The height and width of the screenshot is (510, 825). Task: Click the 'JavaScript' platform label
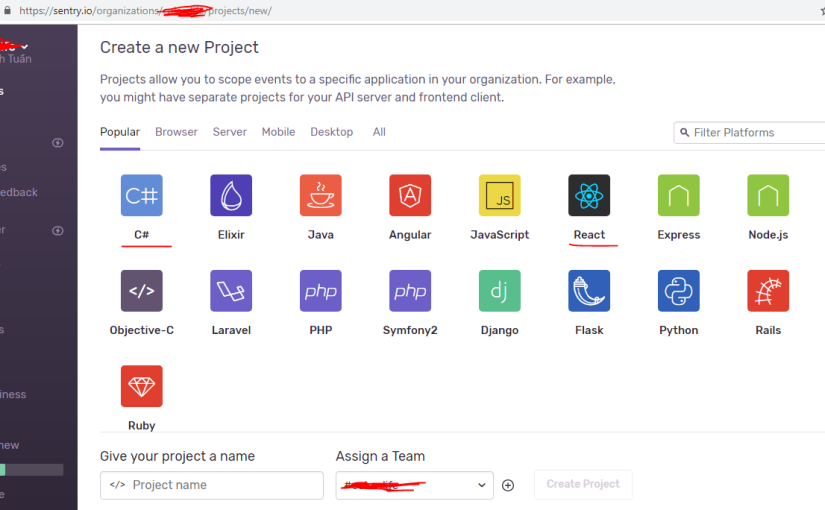[x=499, y=235]
